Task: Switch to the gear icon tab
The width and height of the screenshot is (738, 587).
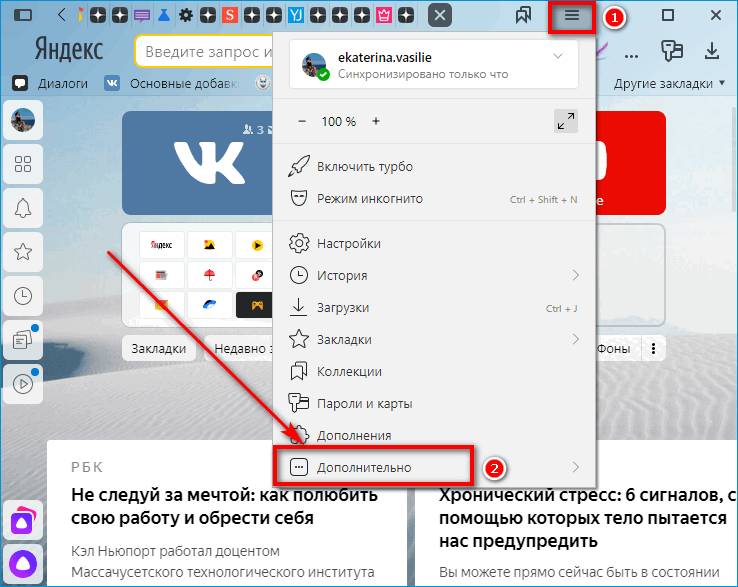Action: click(x=186, y=16)
